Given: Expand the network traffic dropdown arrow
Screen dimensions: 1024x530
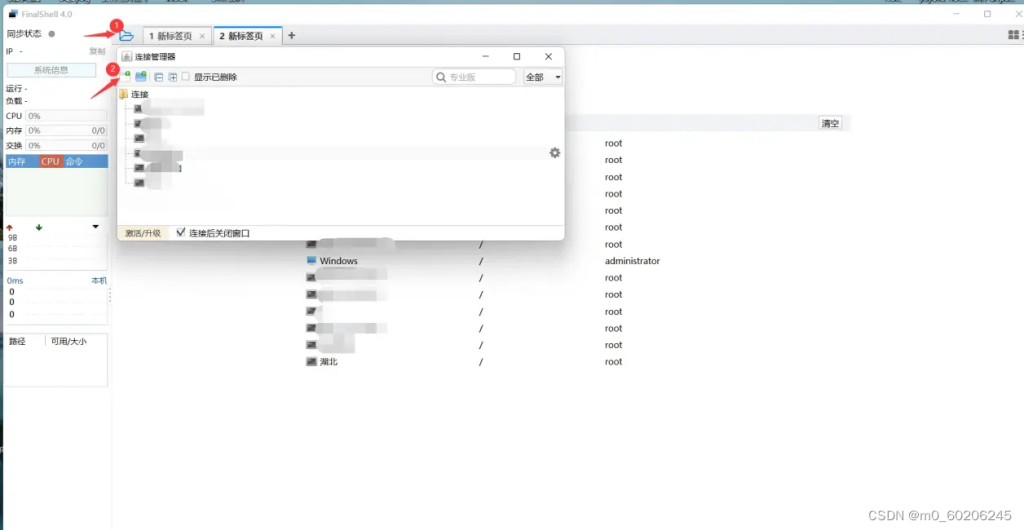Looking at the screenshot, I should [x=96, y=227].
